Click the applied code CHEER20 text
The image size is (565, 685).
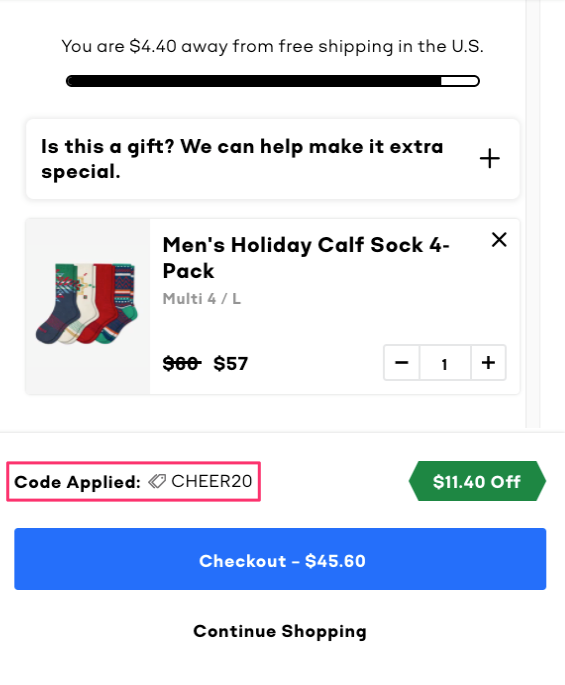pyautogui.click(x=212, y=481)
